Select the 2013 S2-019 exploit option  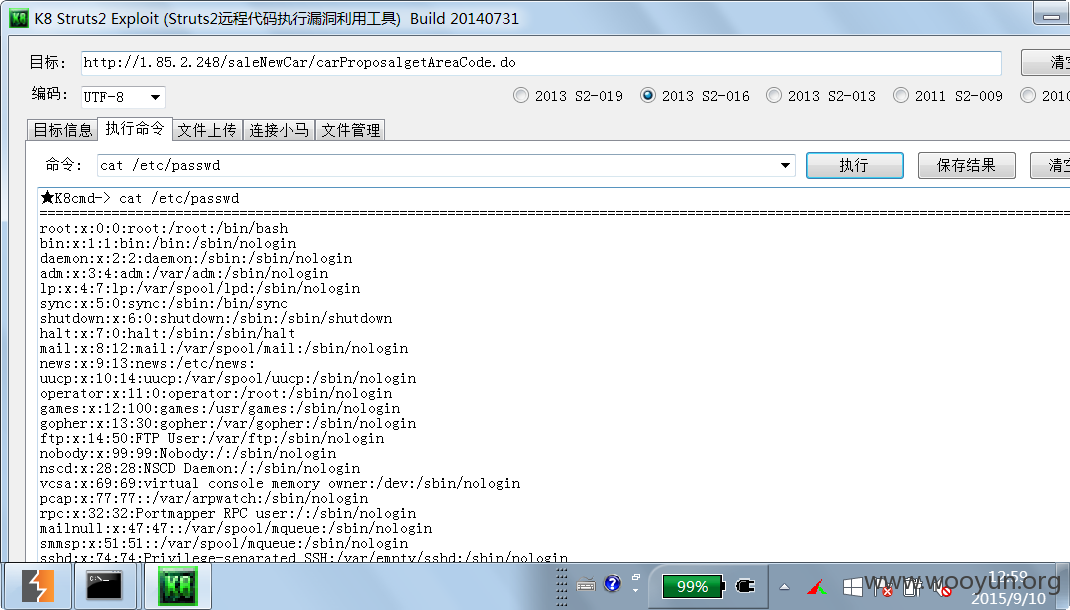[568, 96]
